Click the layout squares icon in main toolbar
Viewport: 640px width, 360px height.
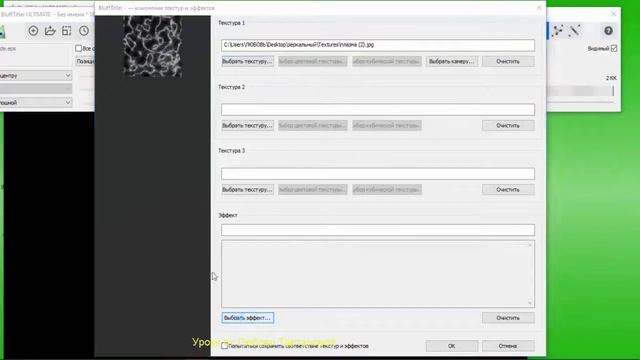tap(67, 31)
